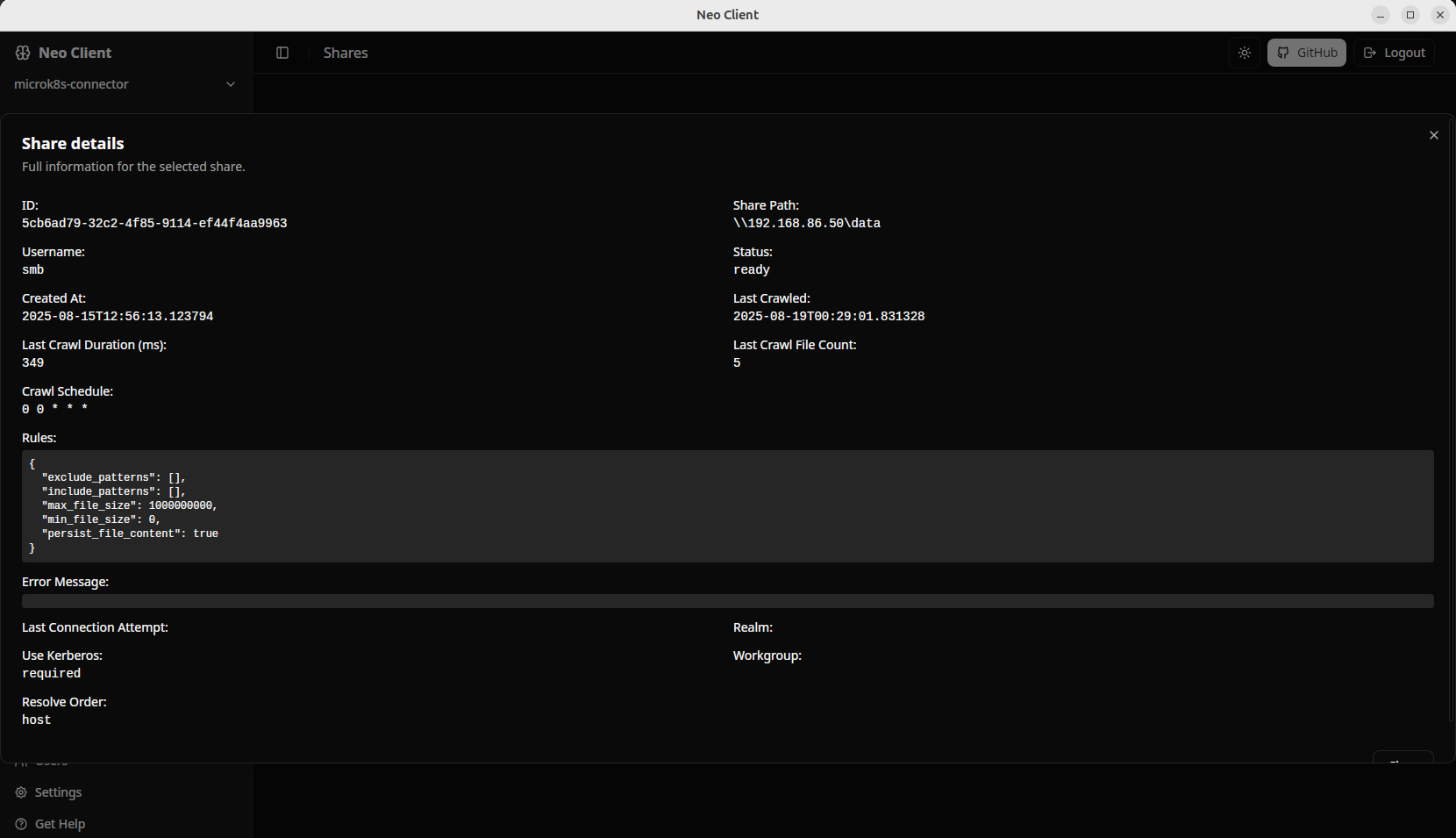Open Settings from the sidebar
This screenshot has width=1456, height=838.
(58, 791)
